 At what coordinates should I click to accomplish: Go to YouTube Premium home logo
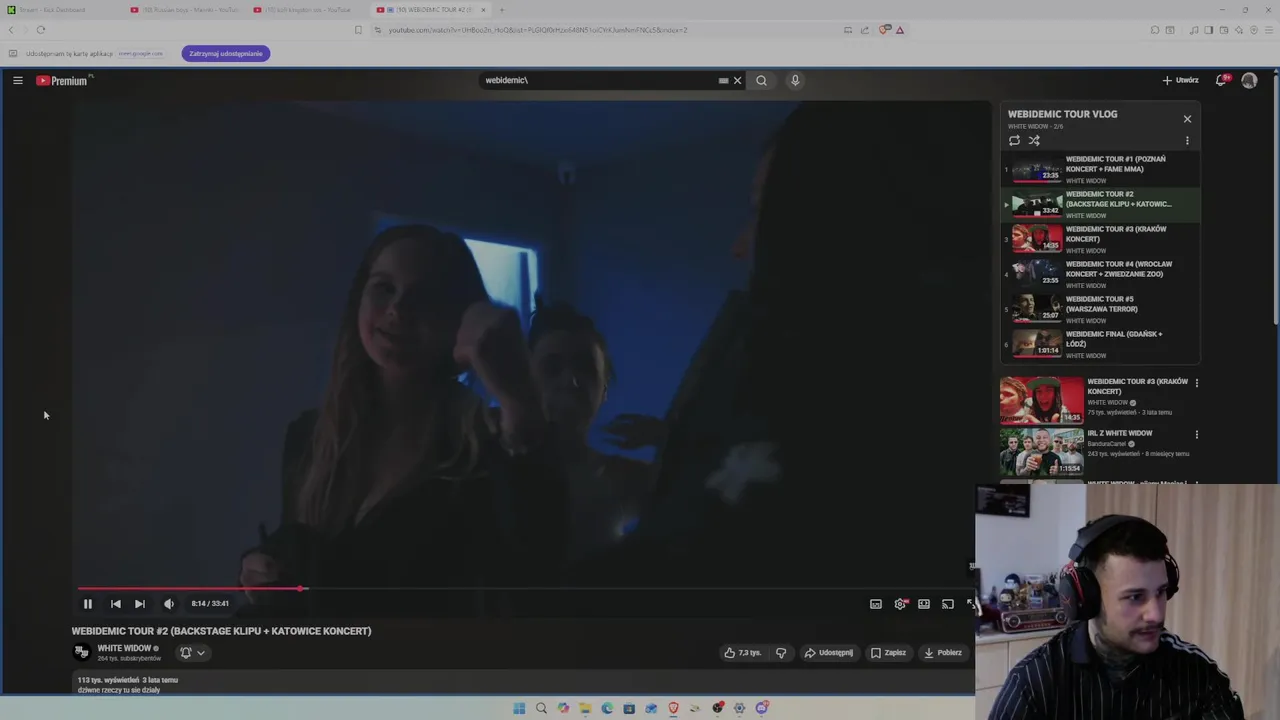pos(62,80)
